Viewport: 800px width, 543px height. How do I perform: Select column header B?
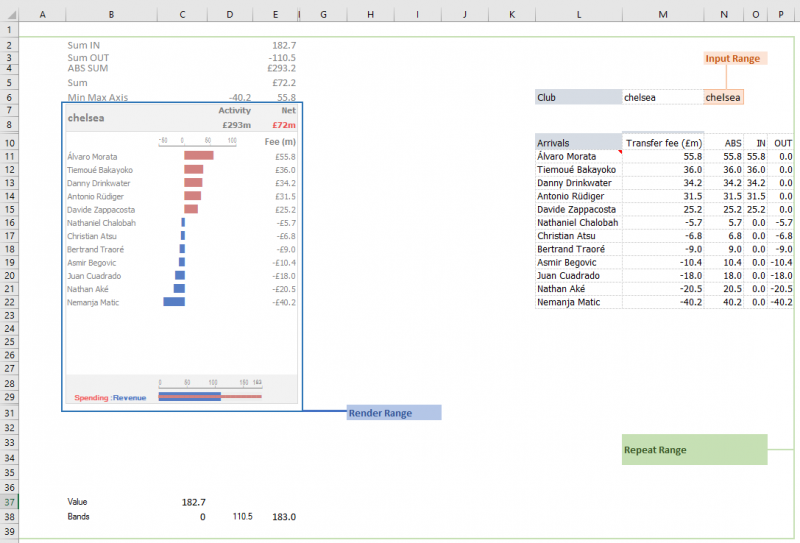coord(110,15)
